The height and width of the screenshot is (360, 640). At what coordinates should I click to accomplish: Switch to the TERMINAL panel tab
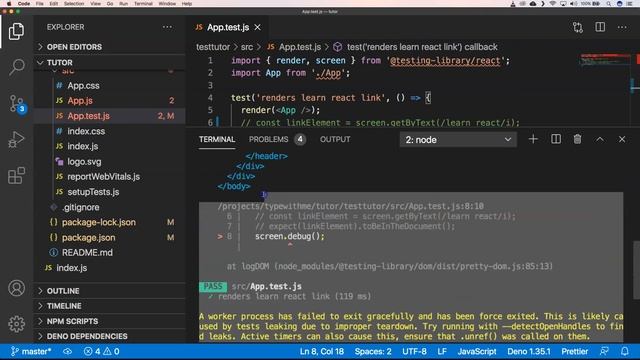[217, 140]
